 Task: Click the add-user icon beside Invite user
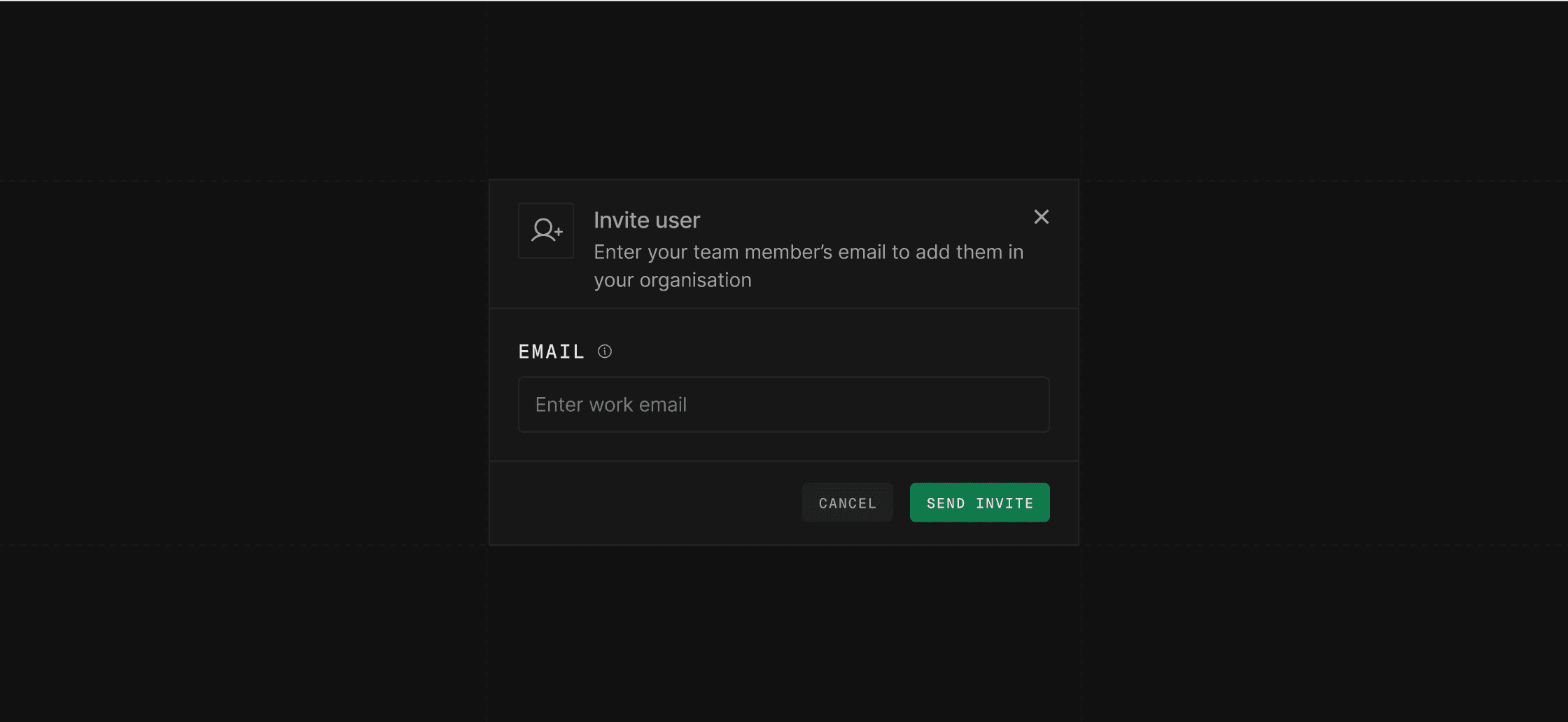(546, 230)
